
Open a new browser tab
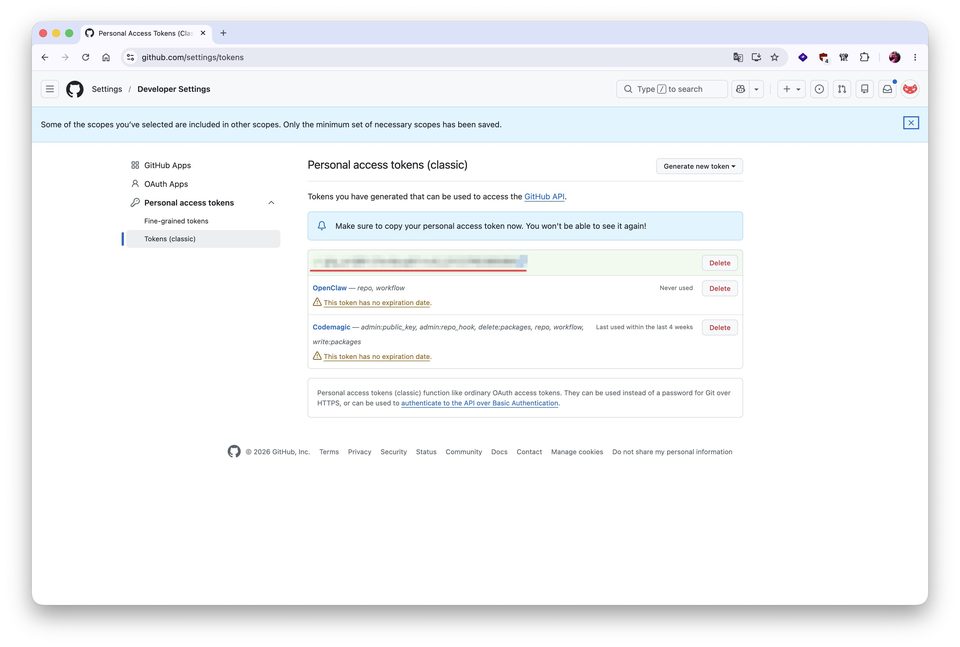pos(223,33)
